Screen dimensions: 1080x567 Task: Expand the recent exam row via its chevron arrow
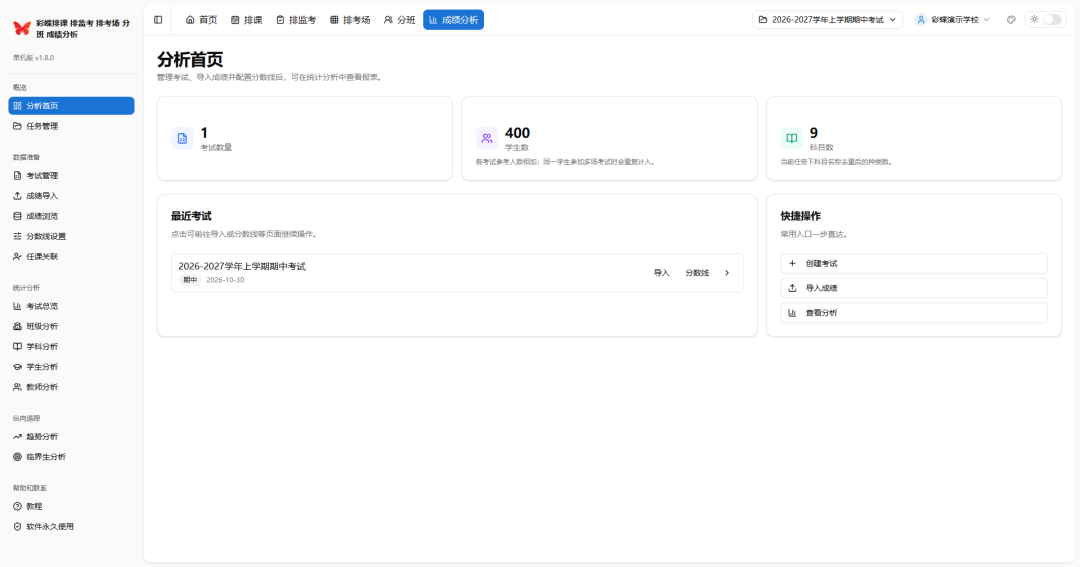tap(727, 273)
